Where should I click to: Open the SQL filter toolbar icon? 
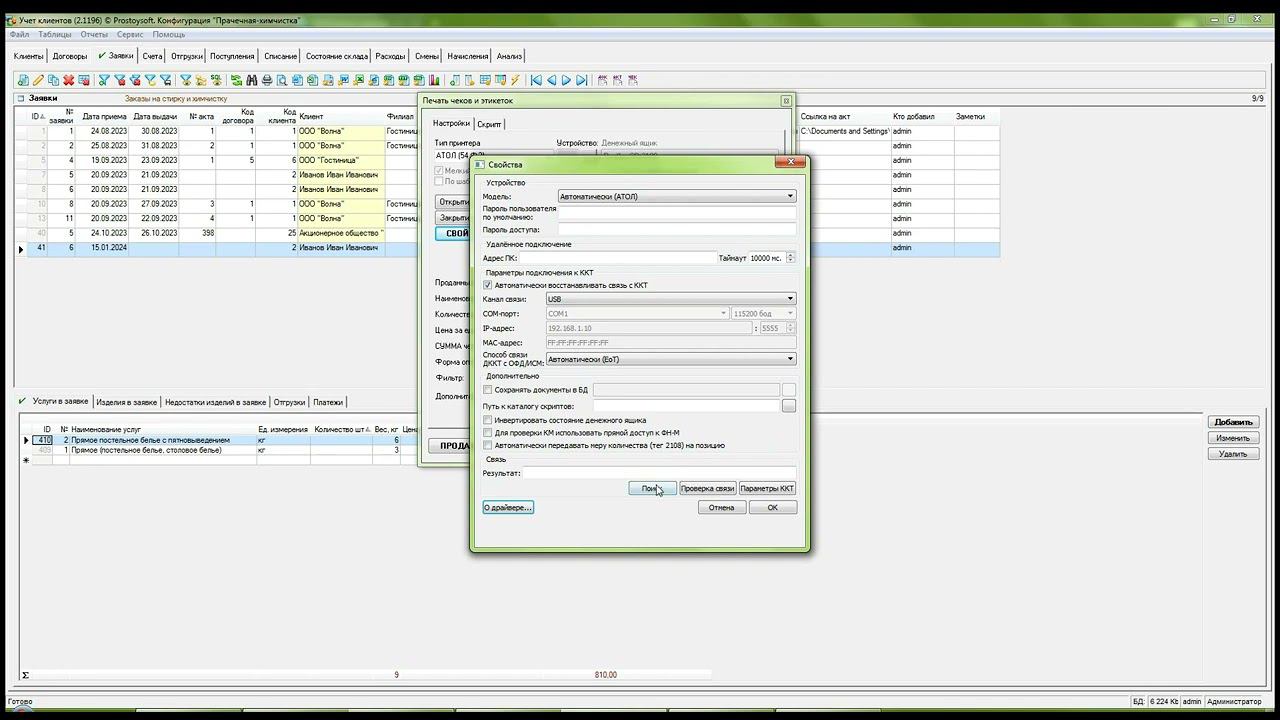click(216, 80)
